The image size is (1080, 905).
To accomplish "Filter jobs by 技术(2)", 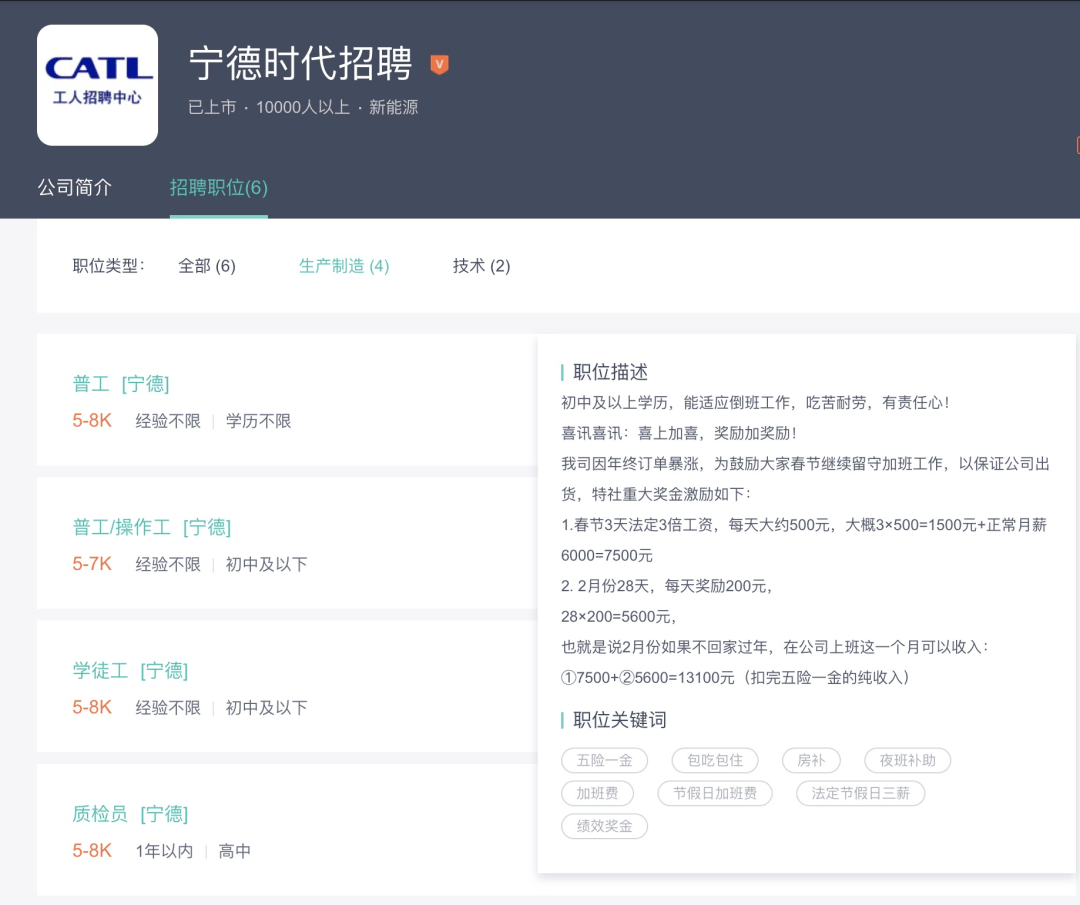I will coord(480,266).
